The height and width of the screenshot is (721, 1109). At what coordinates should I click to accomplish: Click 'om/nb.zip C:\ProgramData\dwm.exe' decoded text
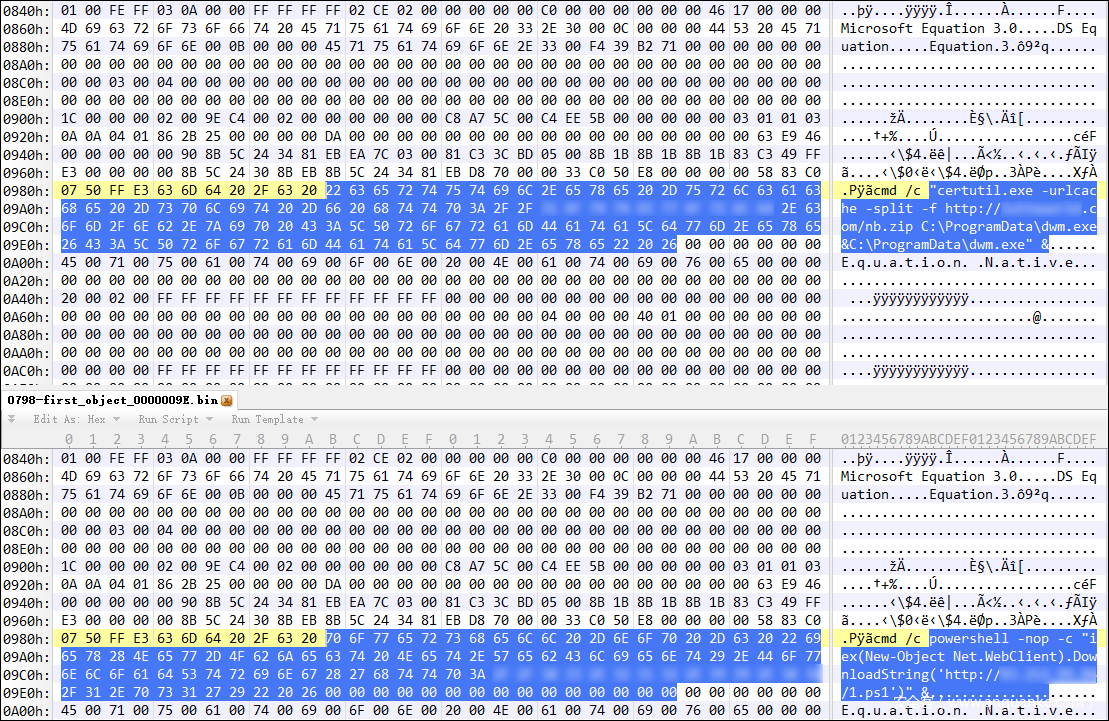[968, 226]
